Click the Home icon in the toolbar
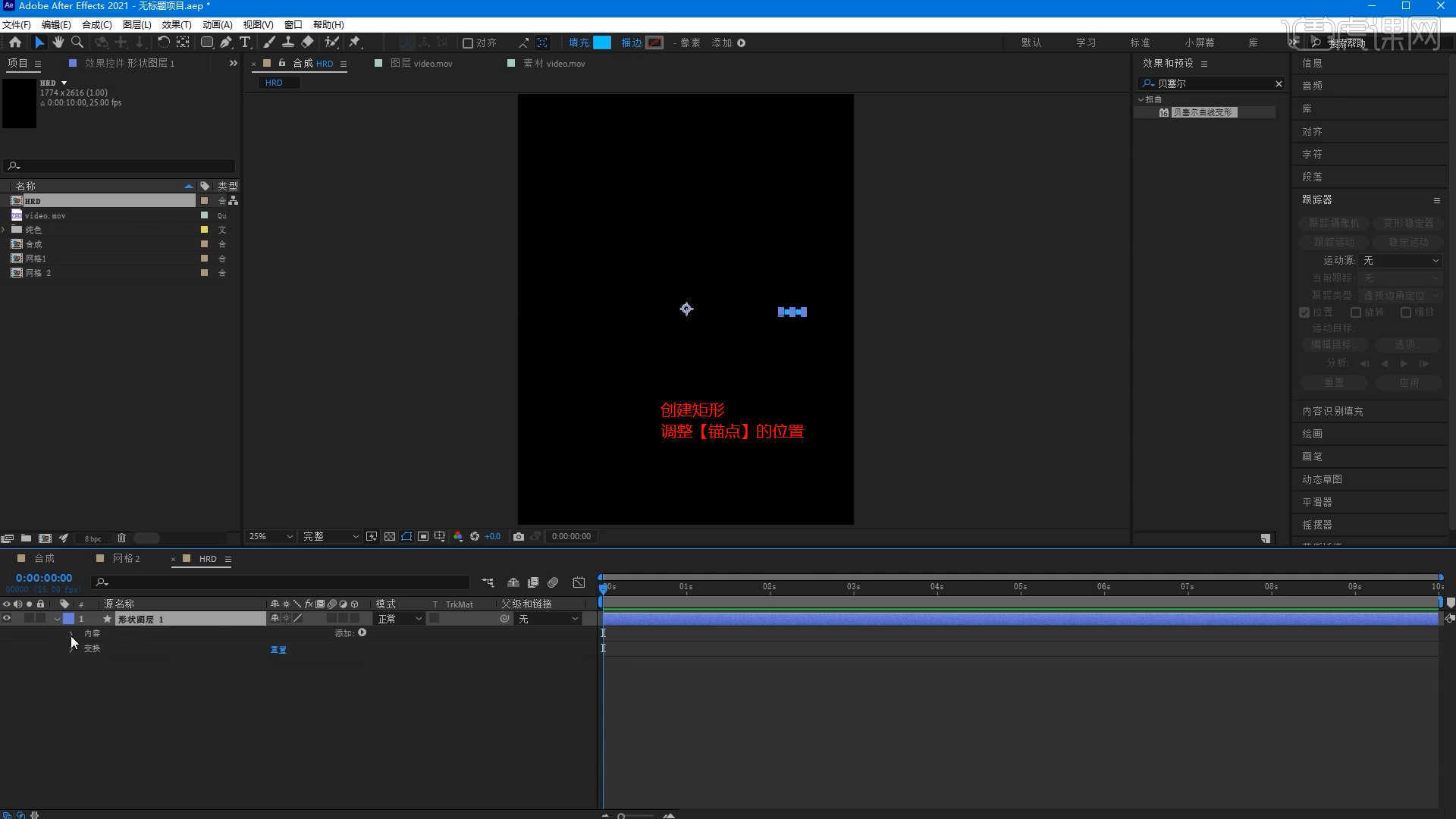This screenshot has height=819, width=1456. tap(15, 42)
